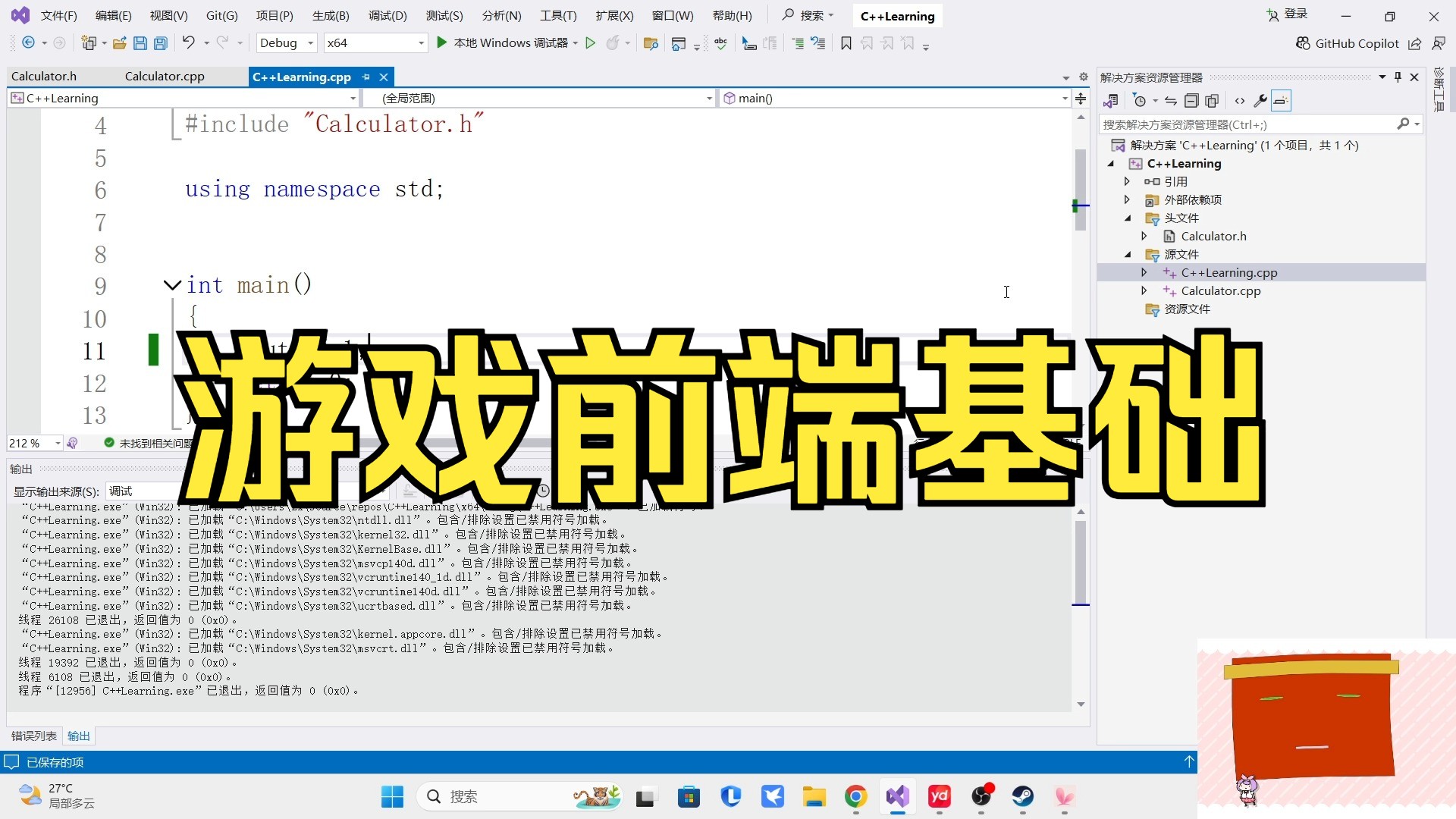Expand the 外部依赖项 node
Image resolution: width=1456 pixels, height=819 pixels.
pyautogui.click(x=1127, y=200)
